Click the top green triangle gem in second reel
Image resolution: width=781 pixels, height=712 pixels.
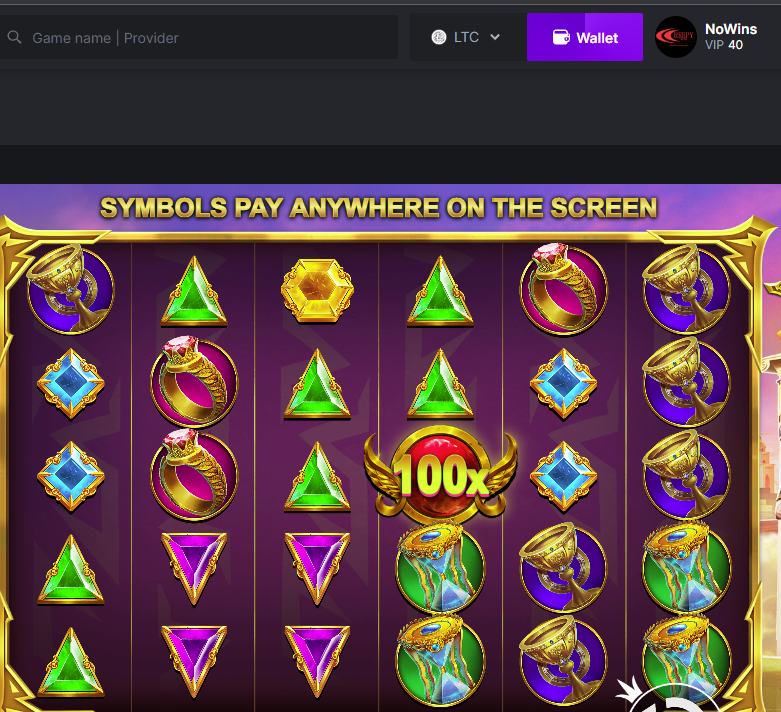[x=194, y=292]
